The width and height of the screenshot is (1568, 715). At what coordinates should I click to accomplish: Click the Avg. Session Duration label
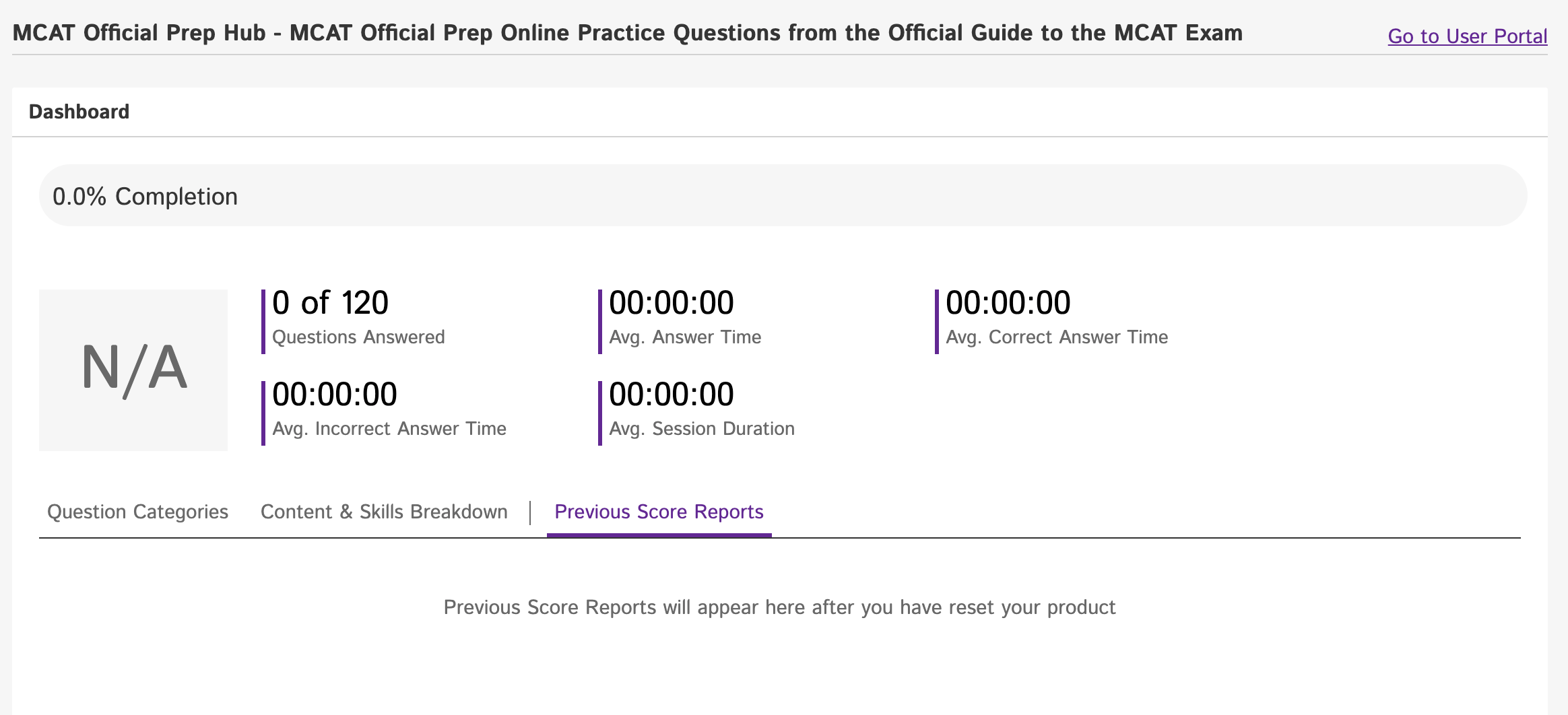(x=702, y=428)
